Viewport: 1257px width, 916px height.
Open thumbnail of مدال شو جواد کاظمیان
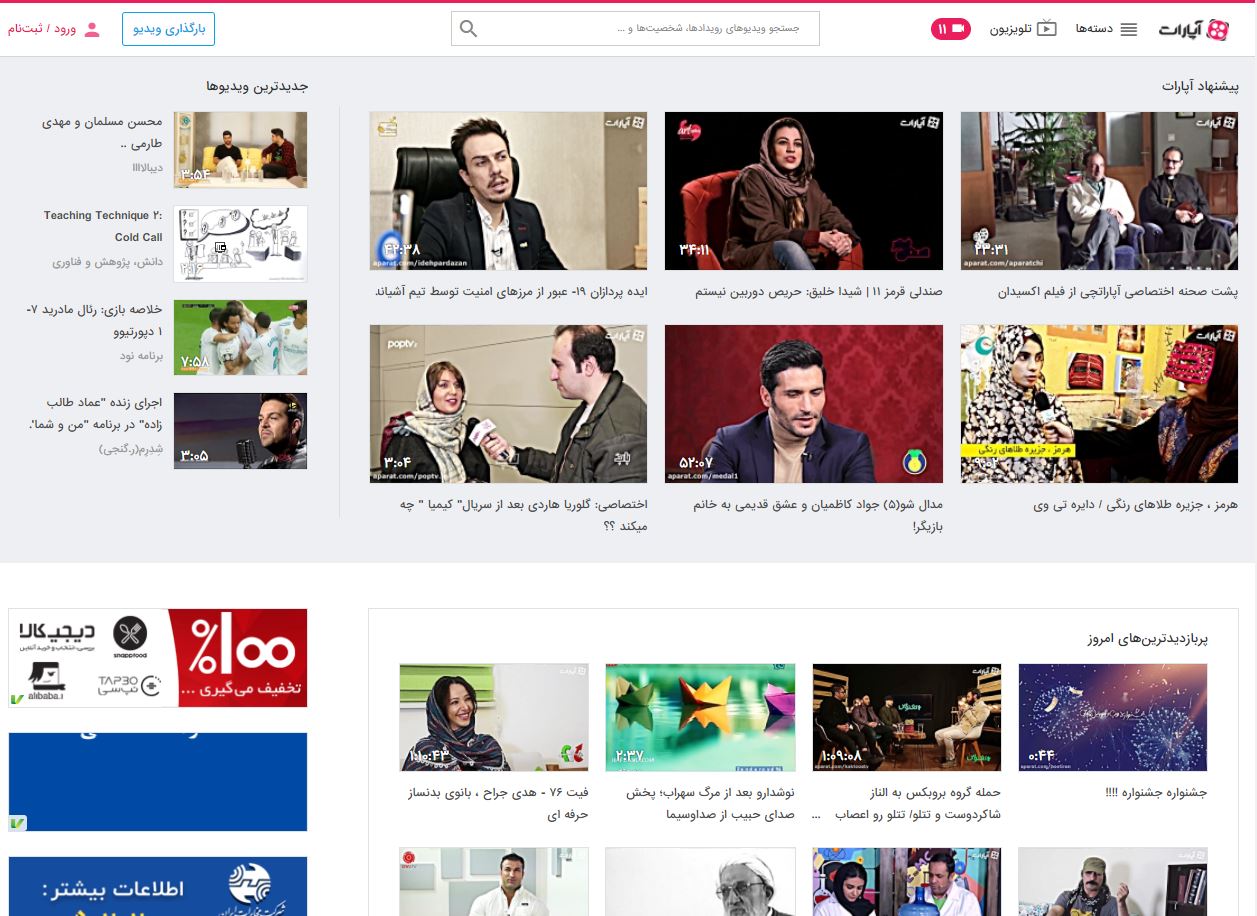pyautogui.click(x=804, y=404)
